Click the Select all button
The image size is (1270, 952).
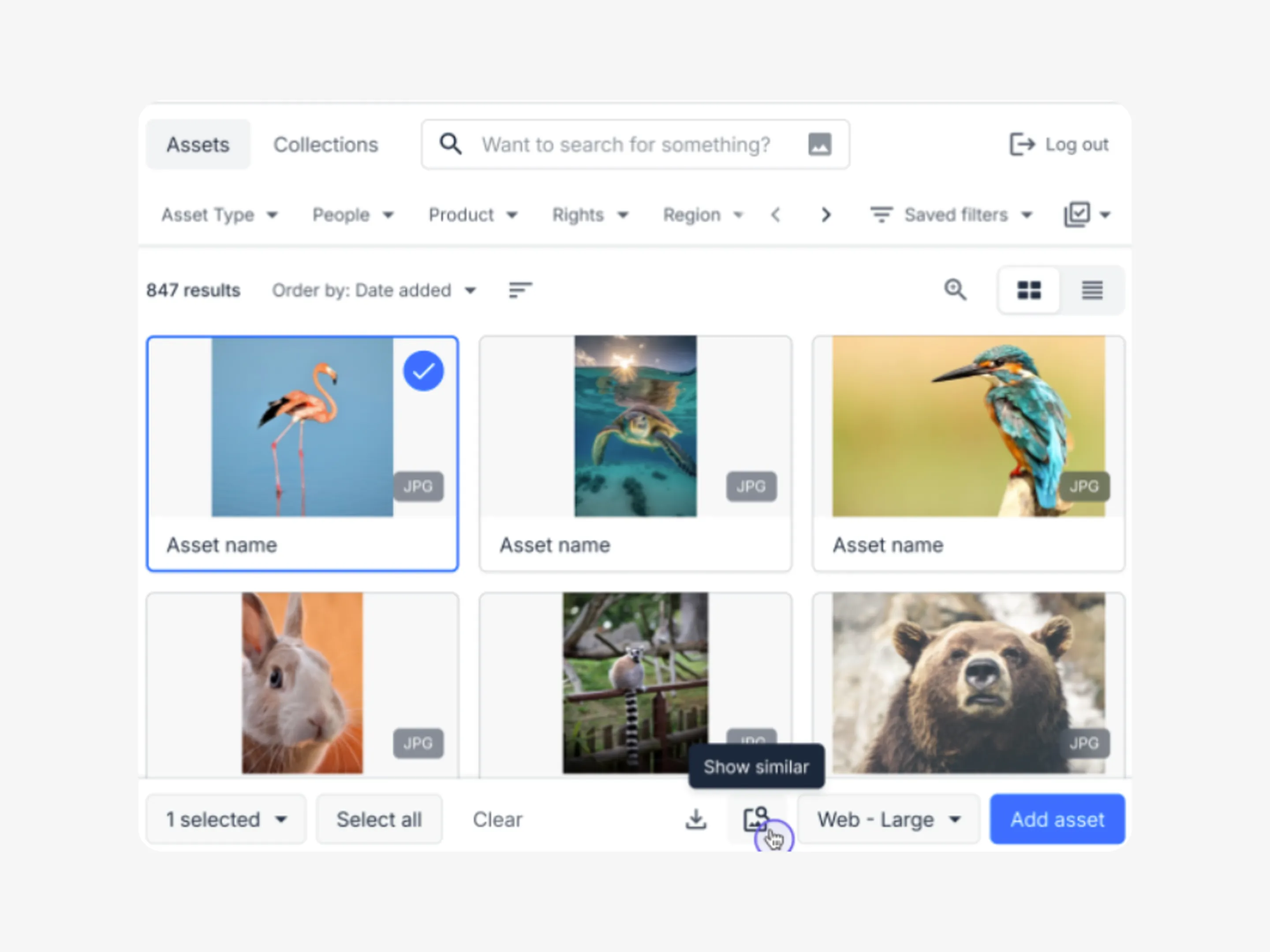click(x=379, y=819)
